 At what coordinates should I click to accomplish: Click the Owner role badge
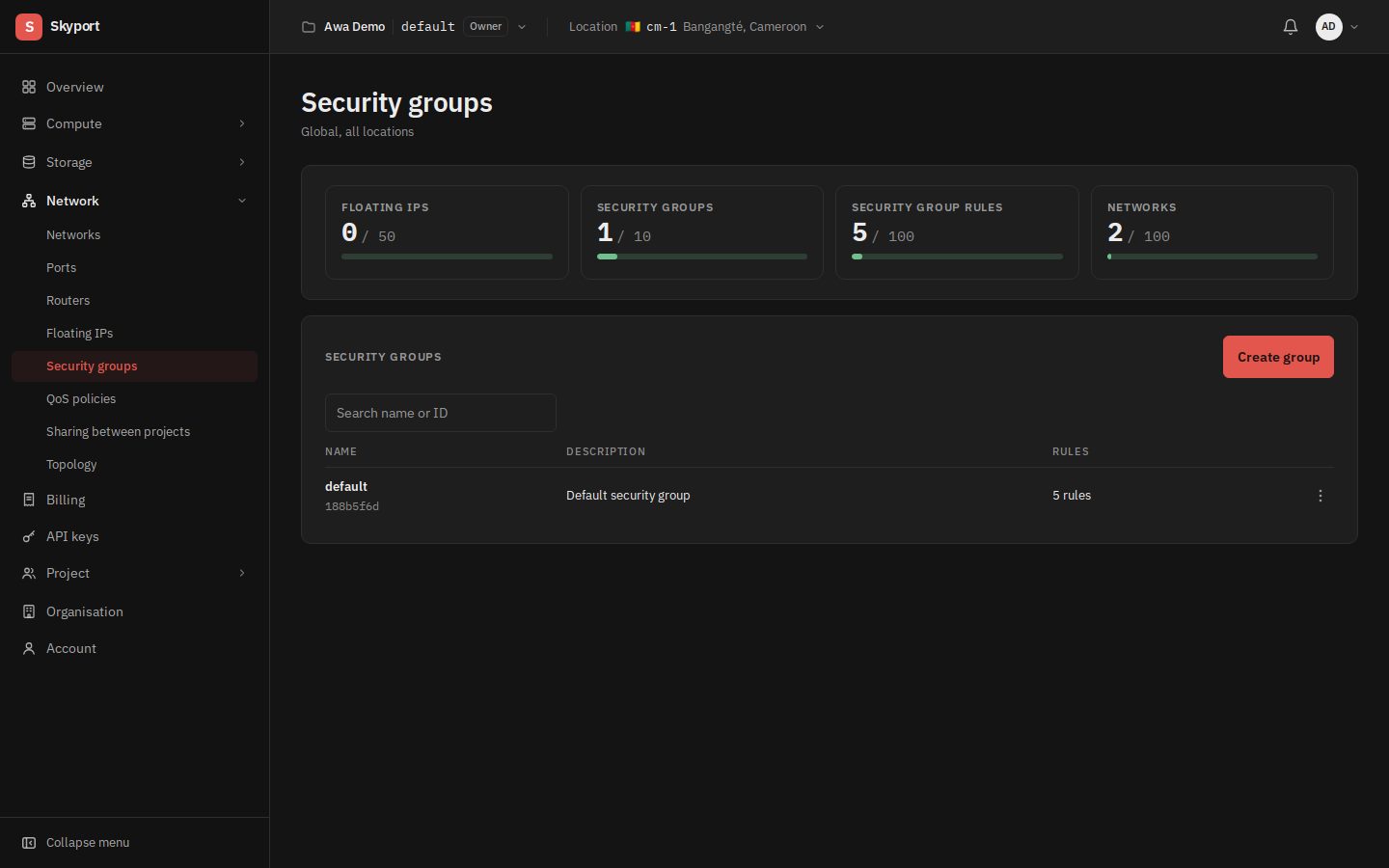pos(486,27)
